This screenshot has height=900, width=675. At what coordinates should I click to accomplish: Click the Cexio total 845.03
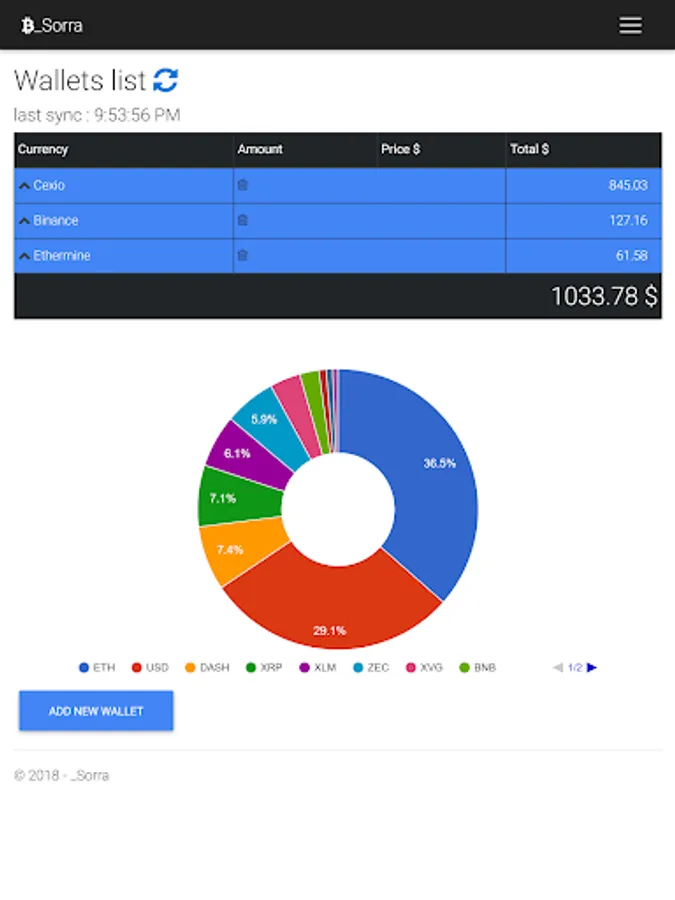point(628,185)
